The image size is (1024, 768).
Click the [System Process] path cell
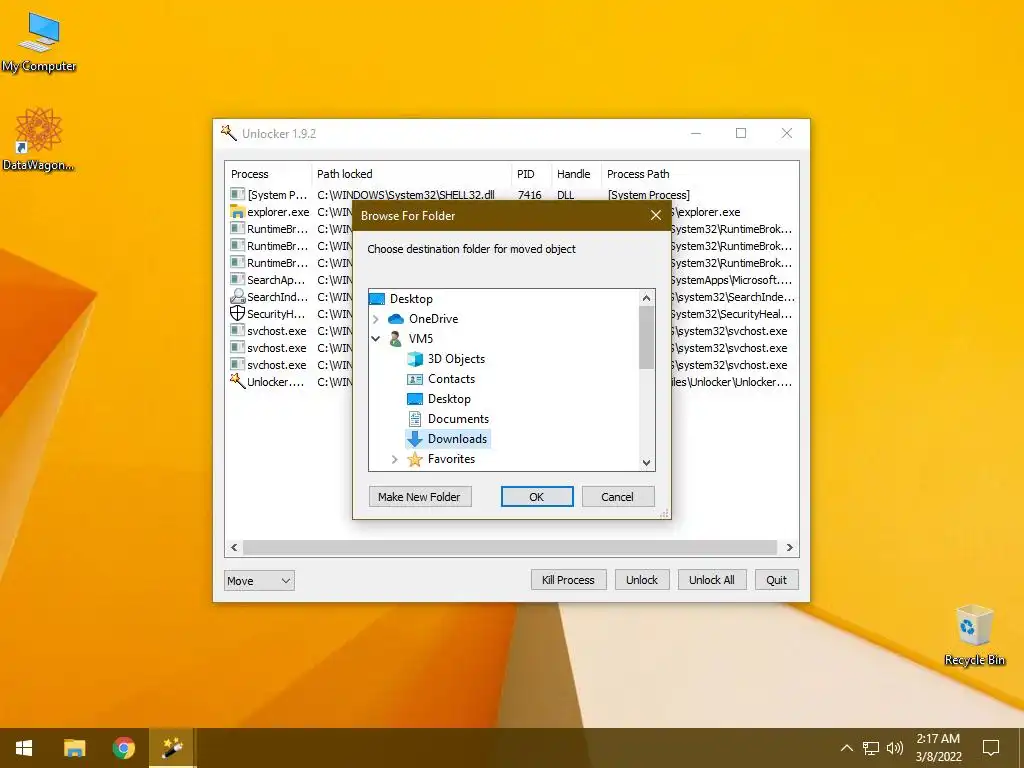click(648, 195)
